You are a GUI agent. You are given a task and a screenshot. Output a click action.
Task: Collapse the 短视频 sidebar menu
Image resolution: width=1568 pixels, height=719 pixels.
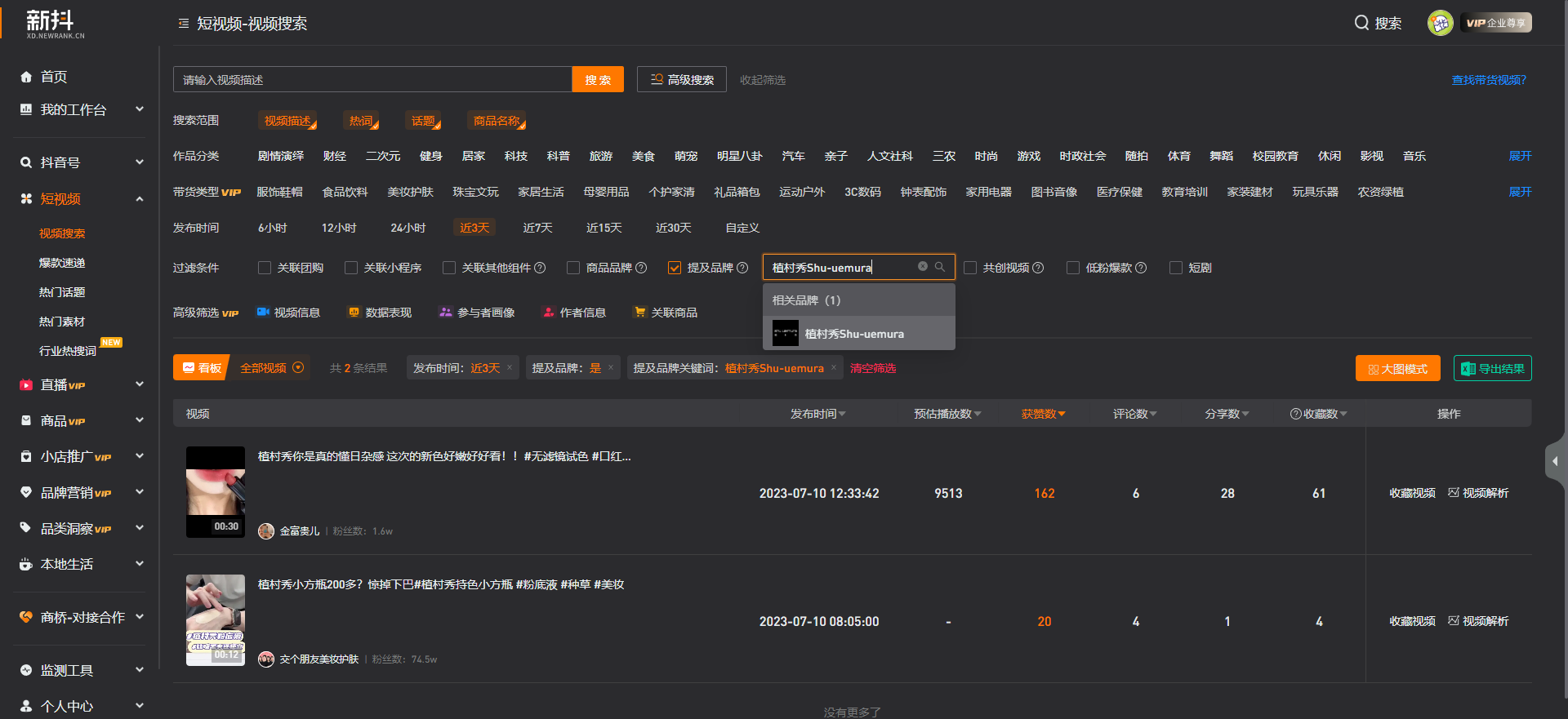tap(140, 198)
